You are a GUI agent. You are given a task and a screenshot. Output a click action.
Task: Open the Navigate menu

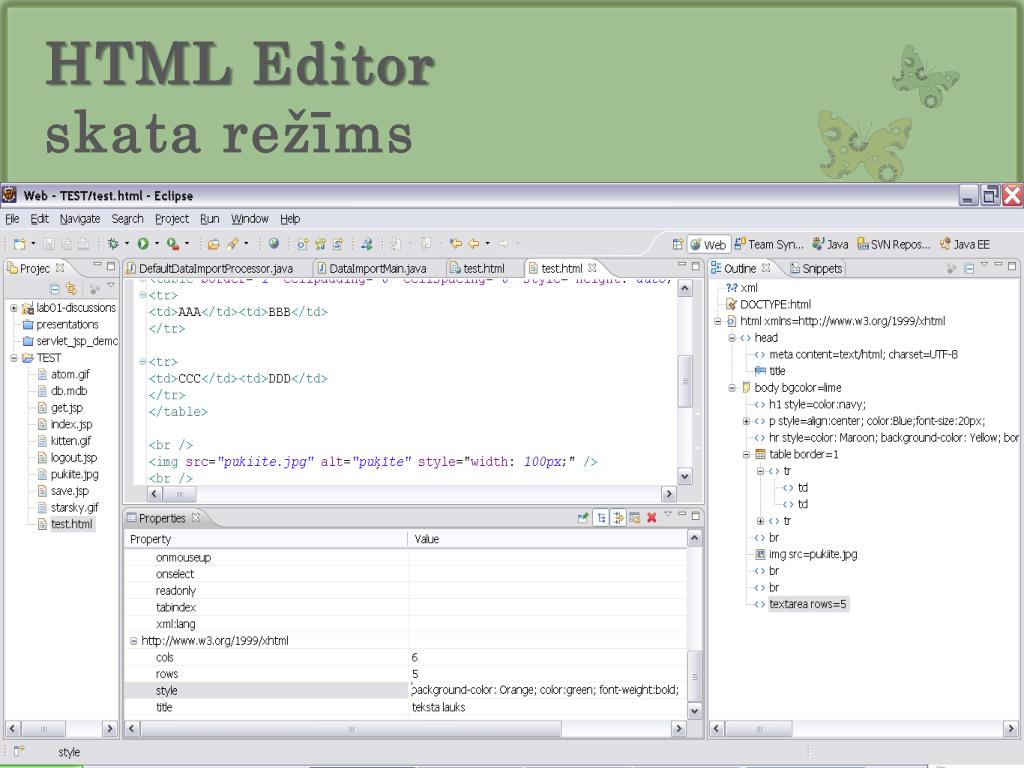tap(80, 219)
